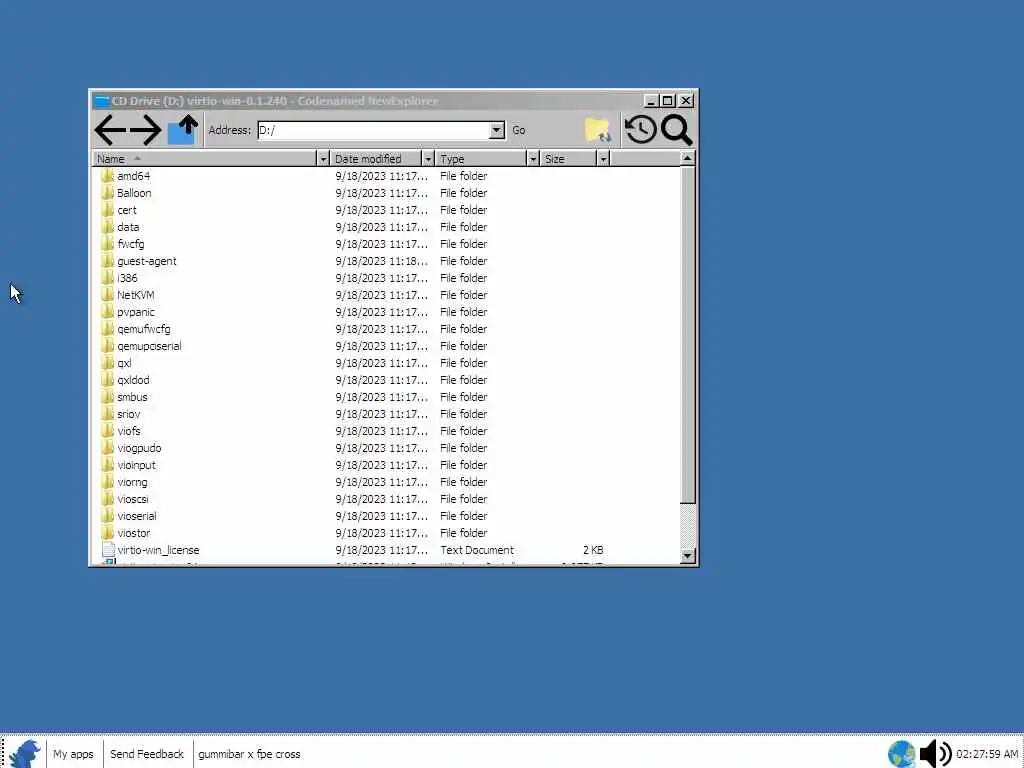Click the 2 KB size value
The image size is (1024, 768).
593,550
